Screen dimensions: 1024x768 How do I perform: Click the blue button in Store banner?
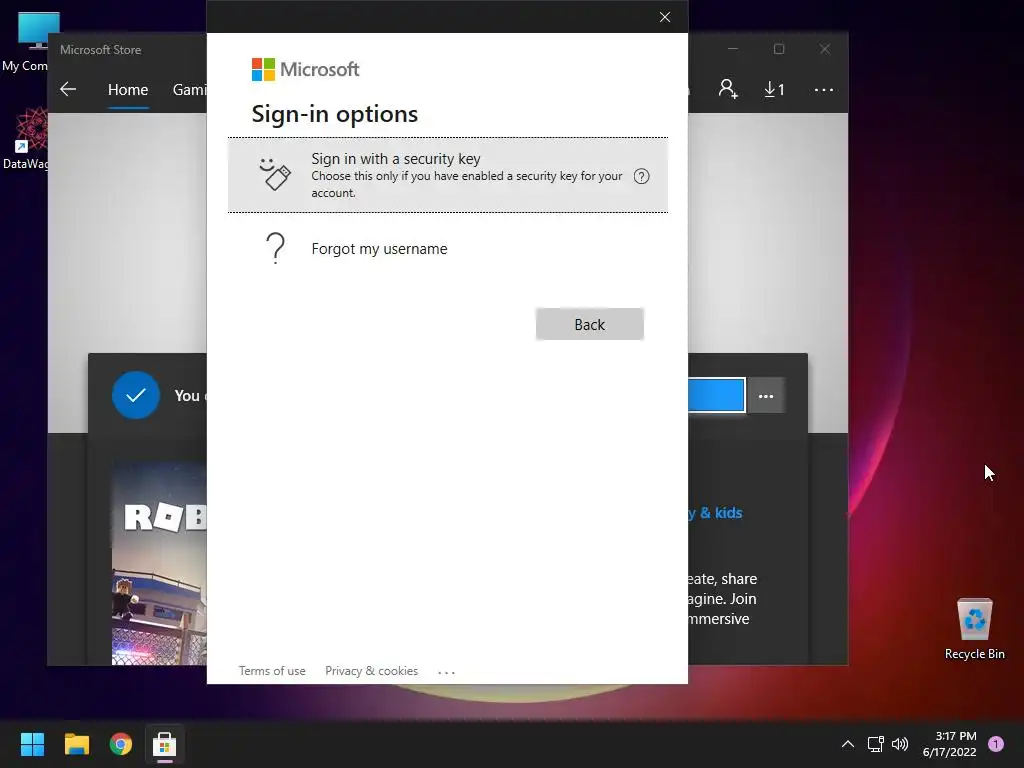coord(716,395)
